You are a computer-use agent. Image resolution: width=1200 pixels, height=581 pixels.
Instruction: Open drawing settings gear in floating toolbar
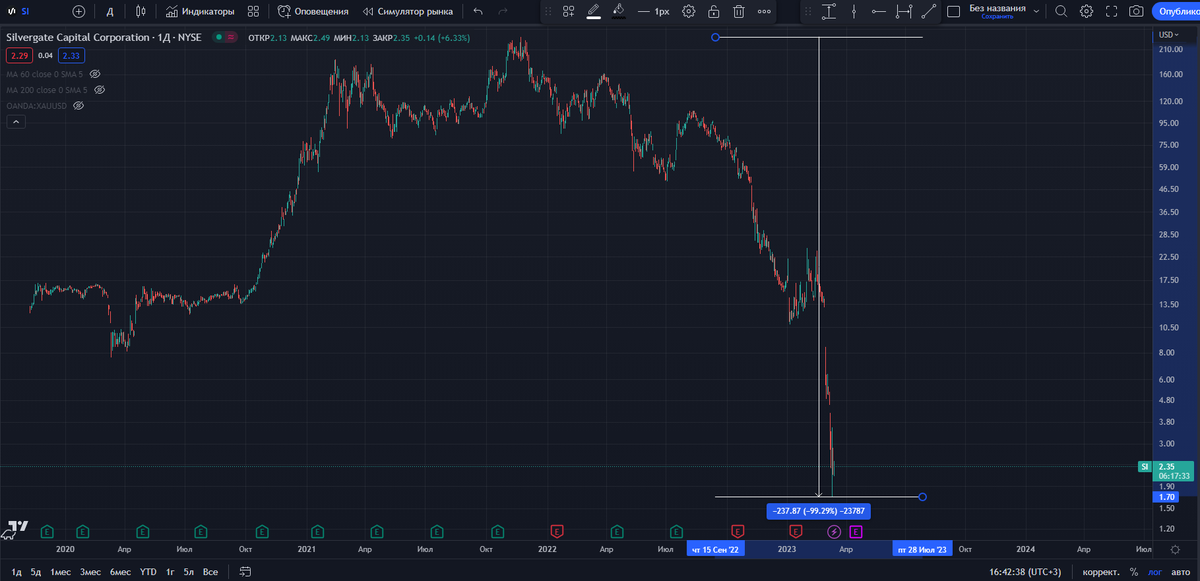click(x=689, y=11)
